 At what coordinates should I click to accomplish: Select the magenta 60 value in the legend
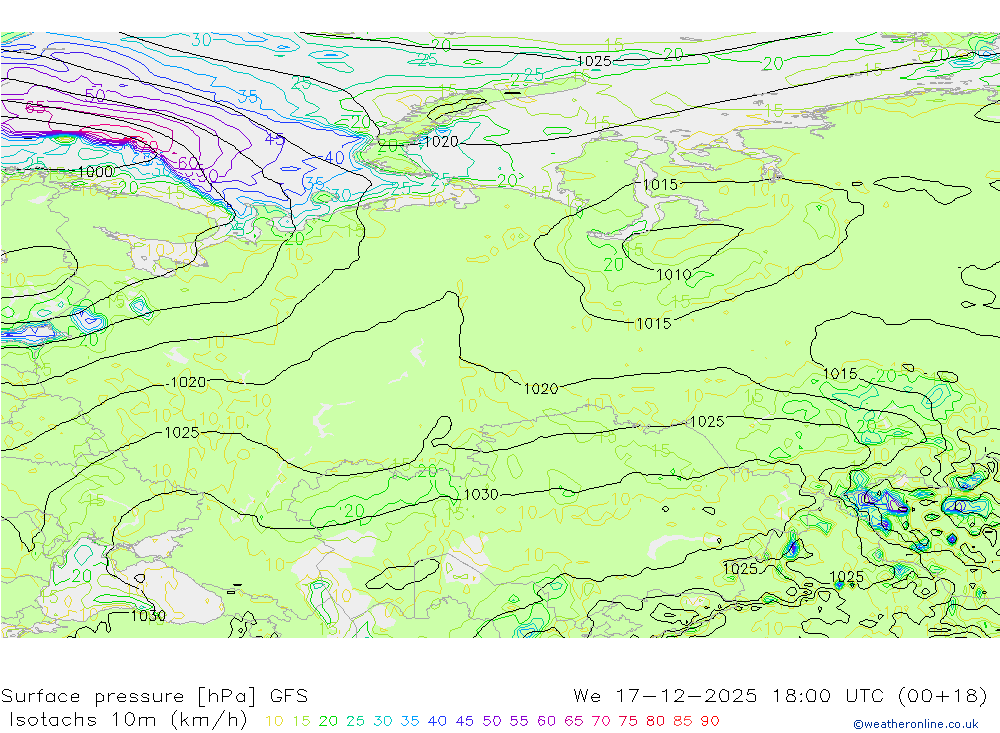click(x=547, y=722)
